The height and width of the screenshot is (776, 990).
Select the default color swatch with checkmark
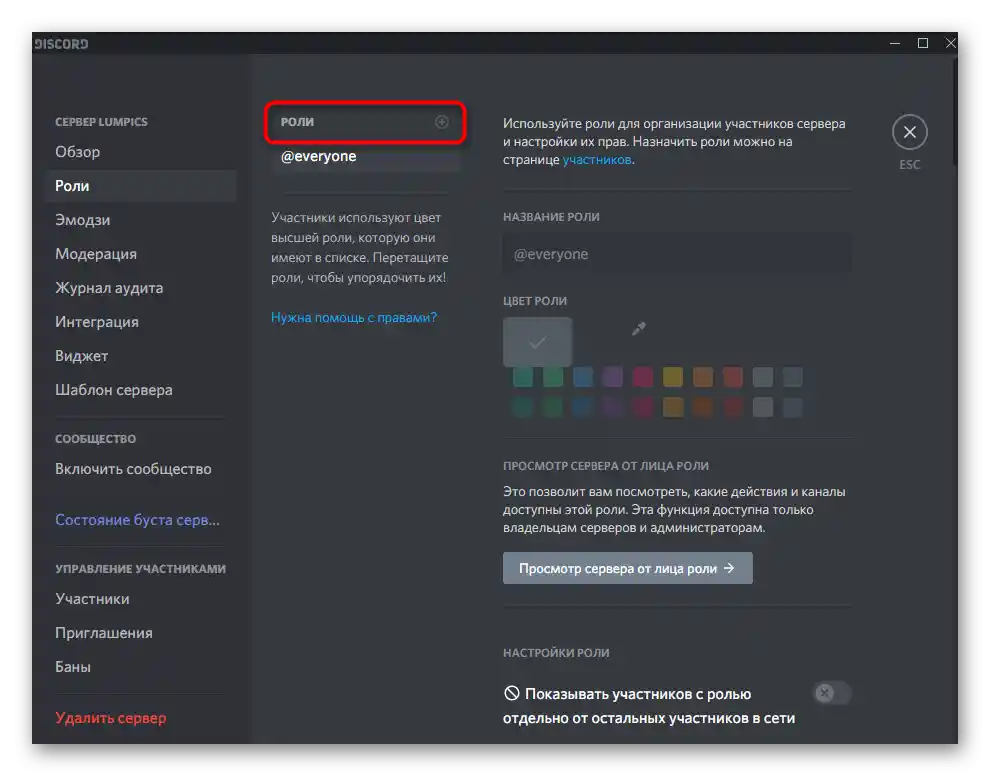point(537,342)
